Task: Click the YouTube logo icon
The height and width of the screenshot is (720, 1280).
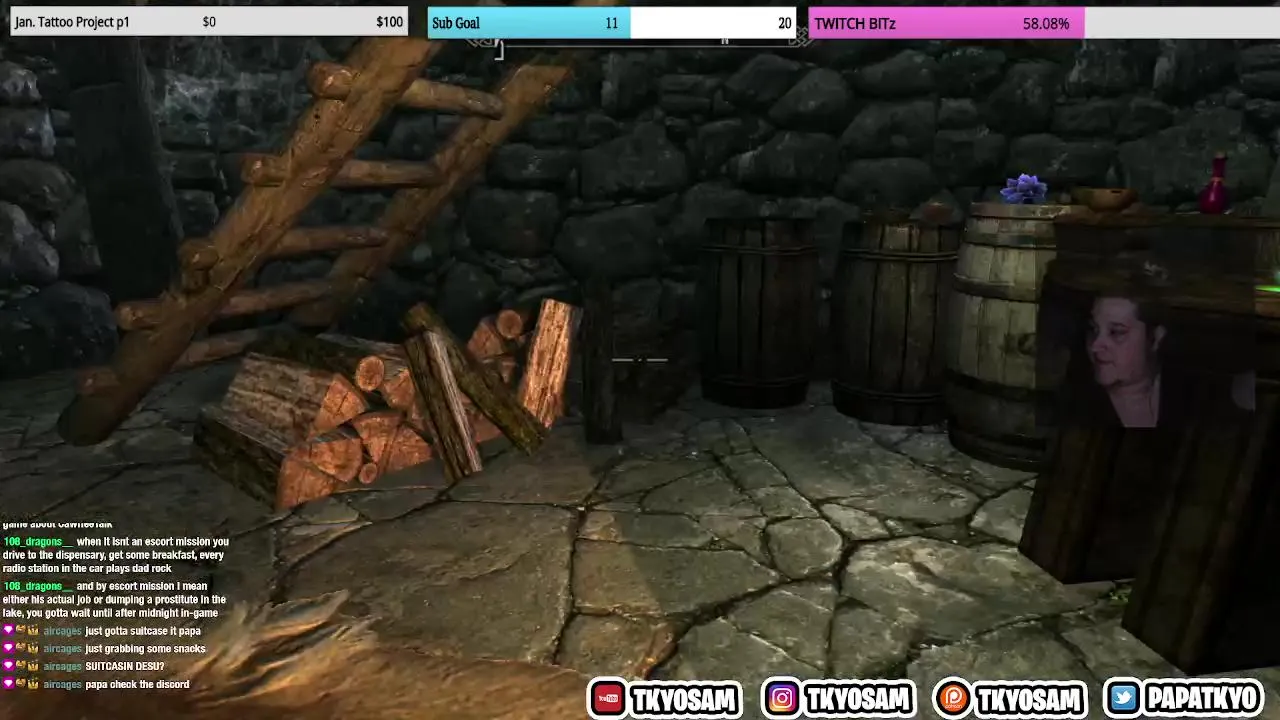Action: pyautogui.click(x=607, y=699)
